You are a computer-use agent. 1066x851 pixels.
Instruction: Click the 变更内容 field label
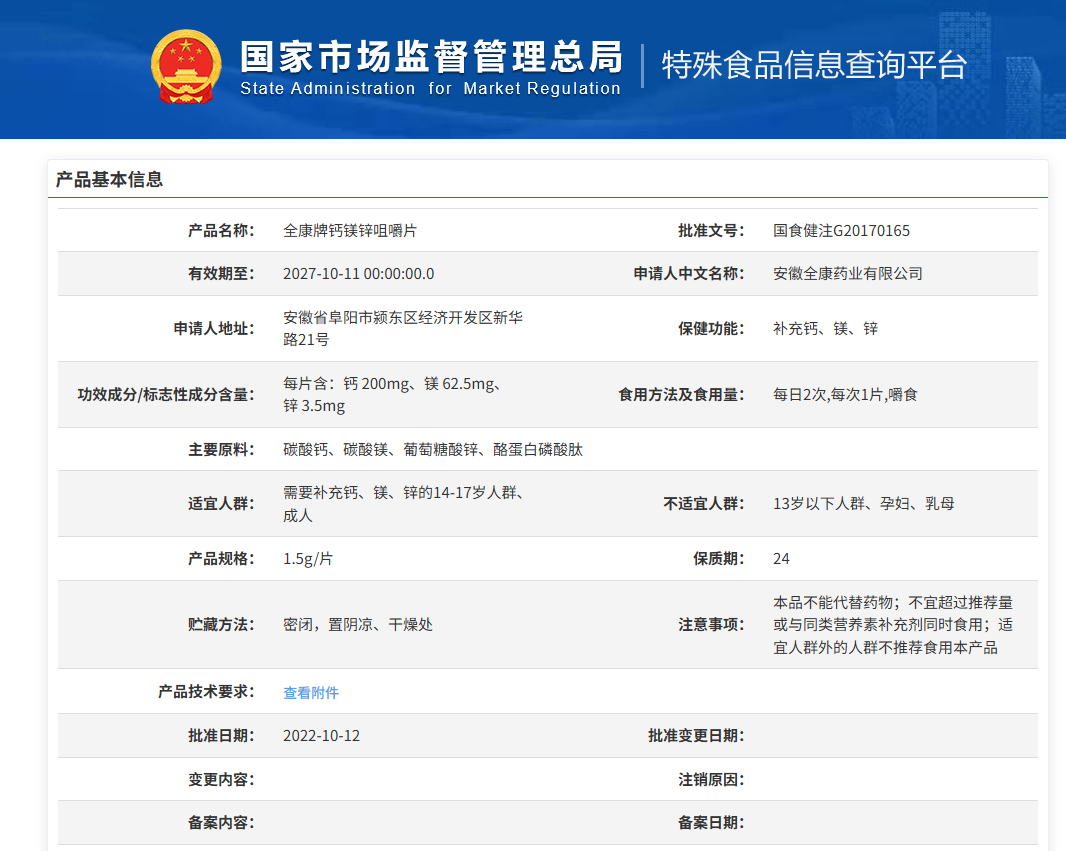pyautogui.click(x=221, y=780)
